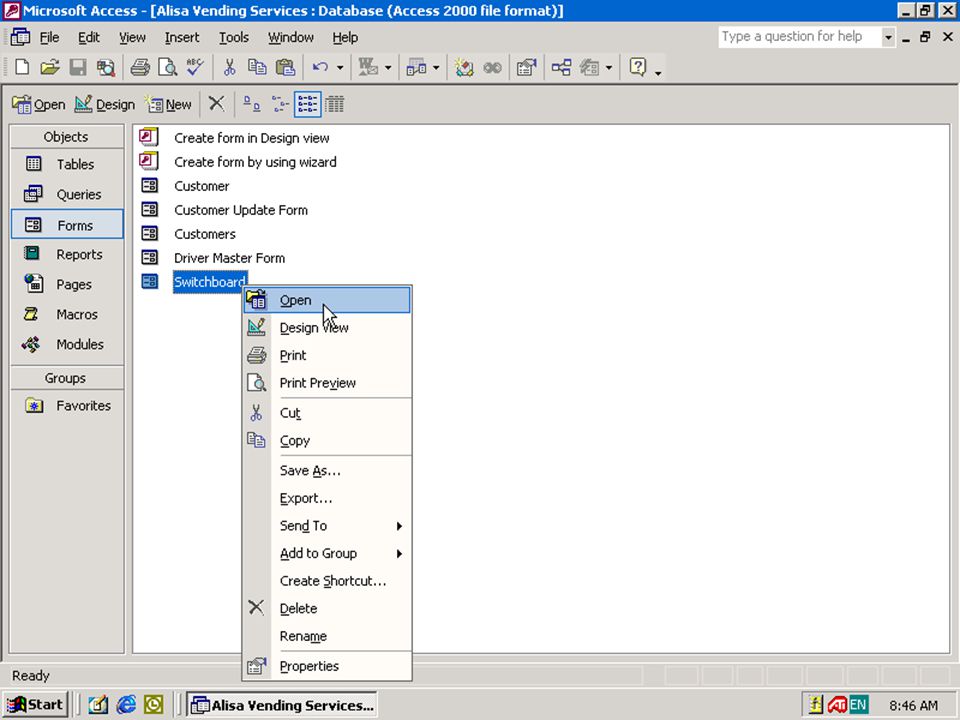This screenshot has width=960, height=720.
Task: Click the New button in database toolbar
Action: pos(168,105)
